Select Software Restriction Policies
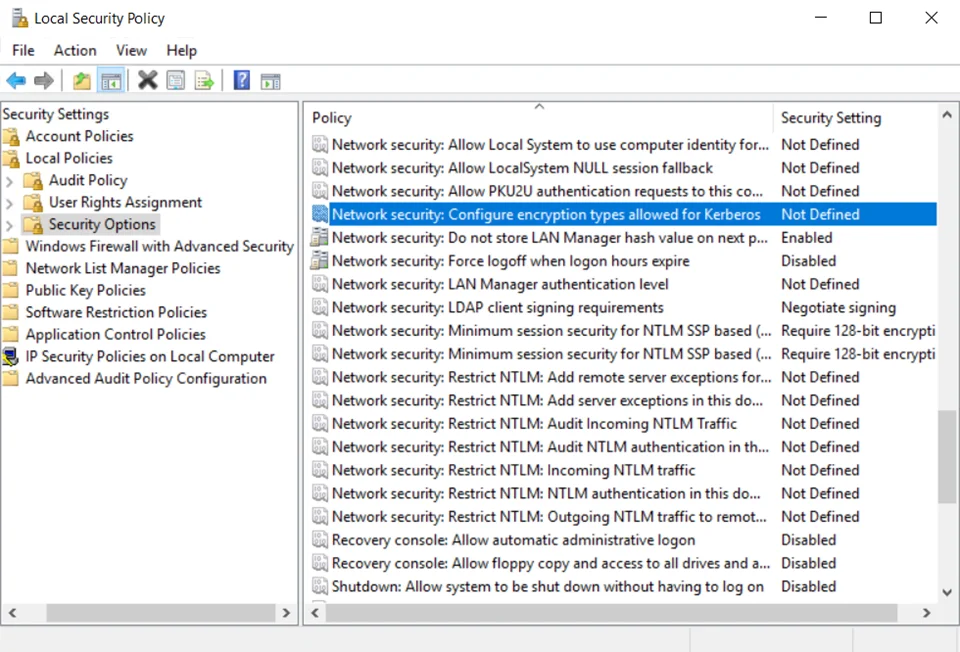The image size is (960, 652). [x=116, y=312]
